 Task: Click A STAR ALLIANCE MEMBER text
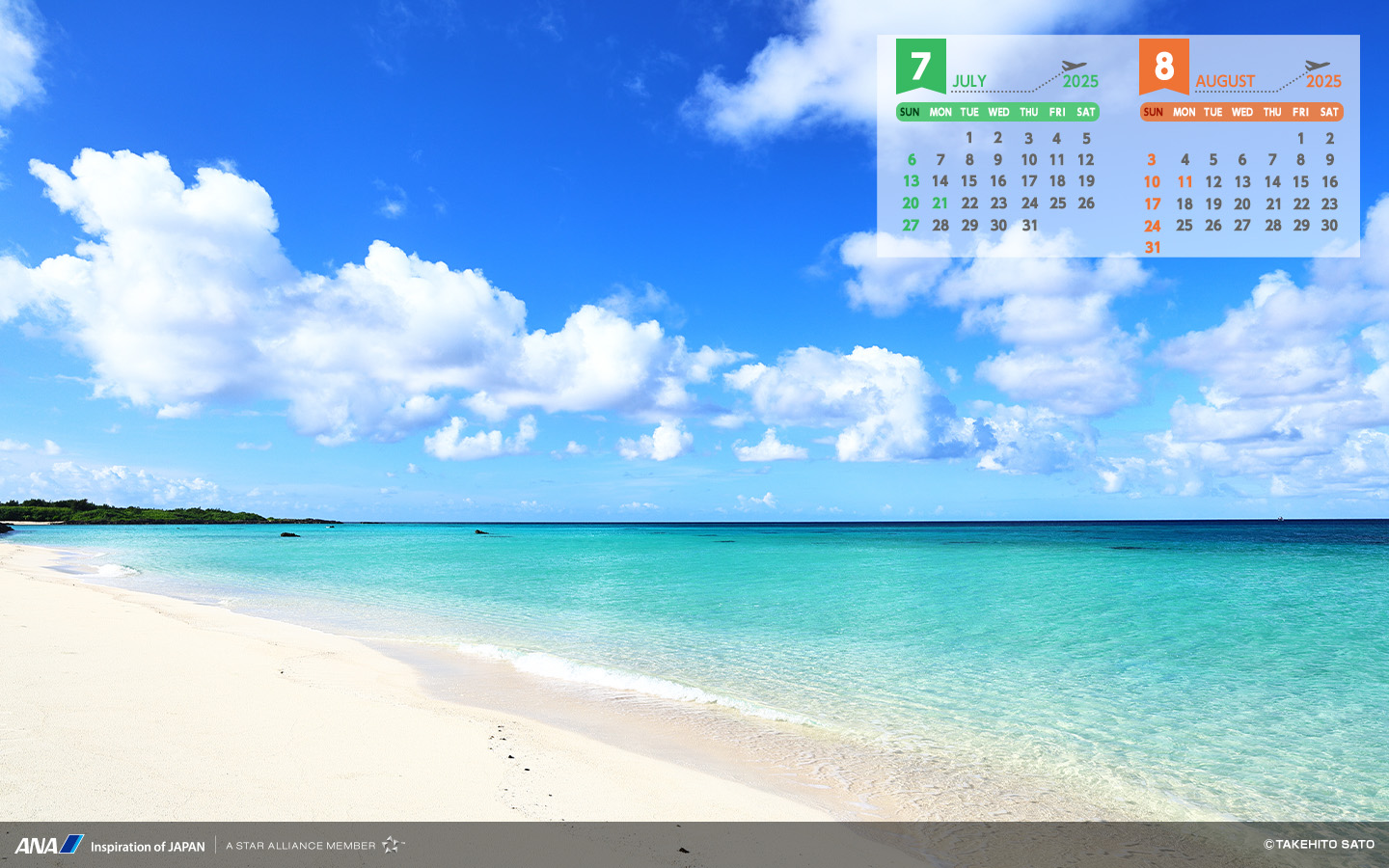tap(301, 846)
